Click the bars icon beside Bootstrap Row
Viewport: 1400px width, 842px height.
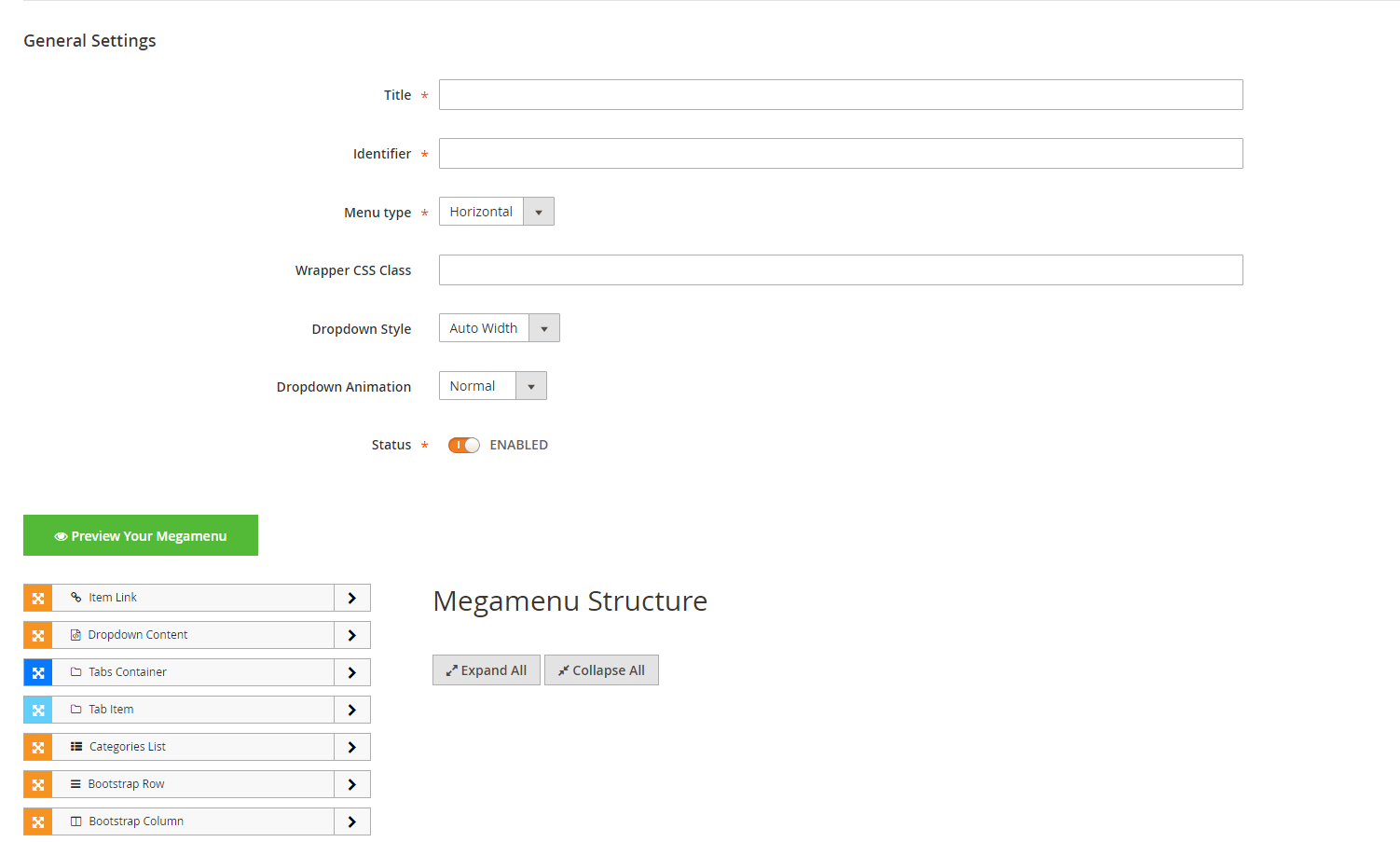[76, 784]
